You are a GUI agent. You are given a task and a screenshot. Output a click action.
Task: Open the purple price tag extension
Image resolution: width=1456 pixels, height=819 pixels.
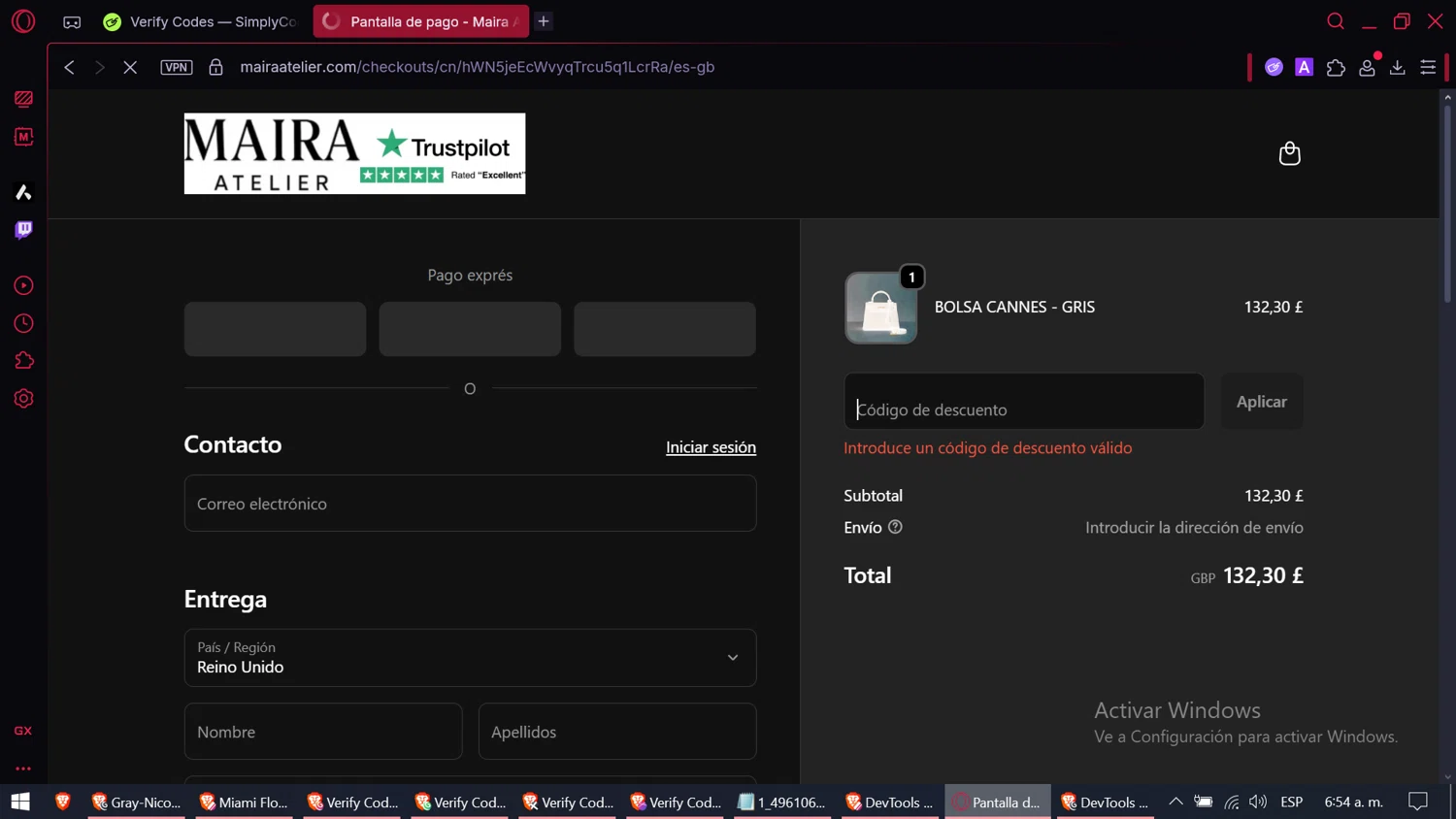1274,67
